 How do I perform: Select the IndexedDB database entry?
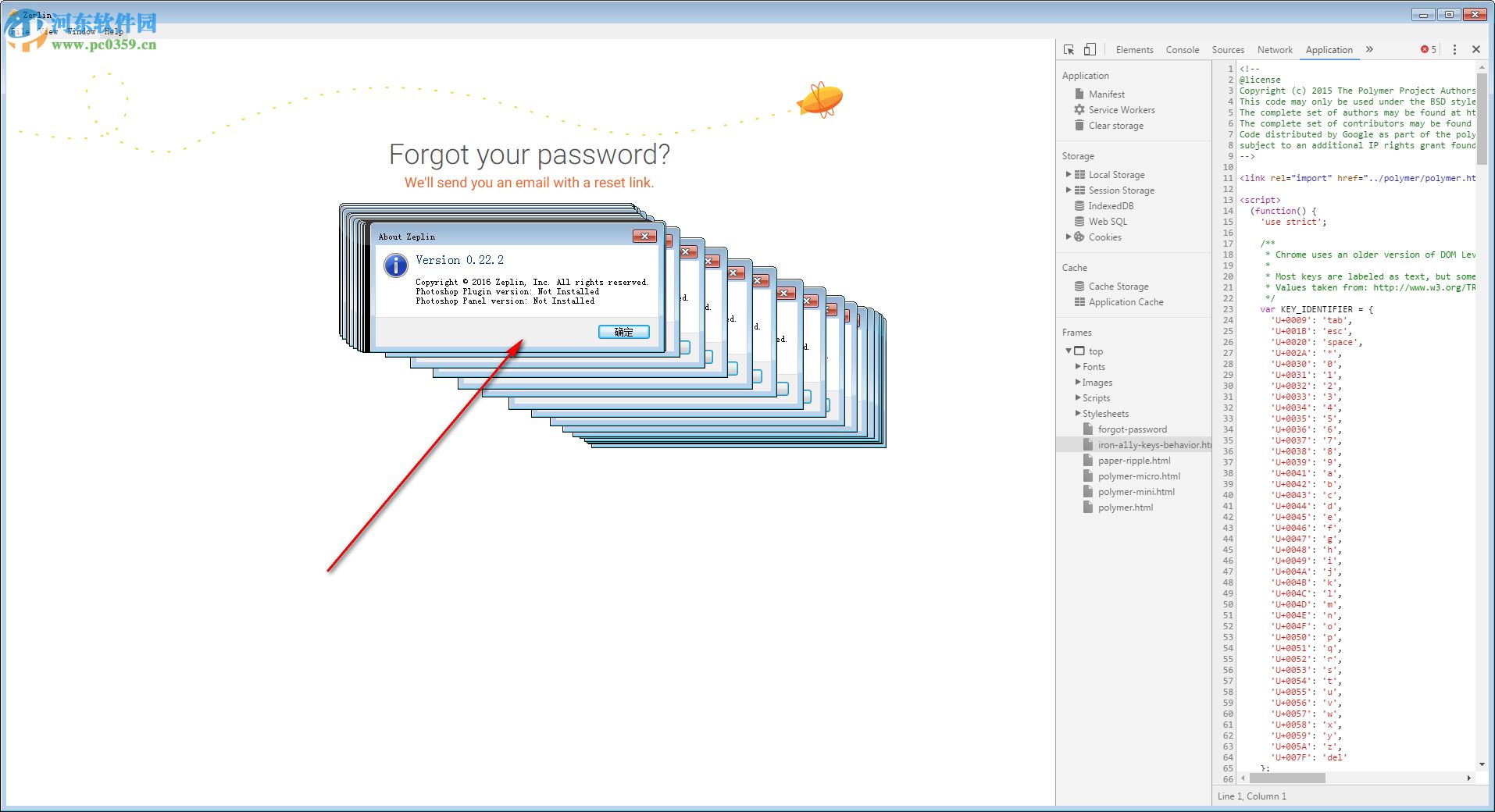click(x=1111, y=206)
